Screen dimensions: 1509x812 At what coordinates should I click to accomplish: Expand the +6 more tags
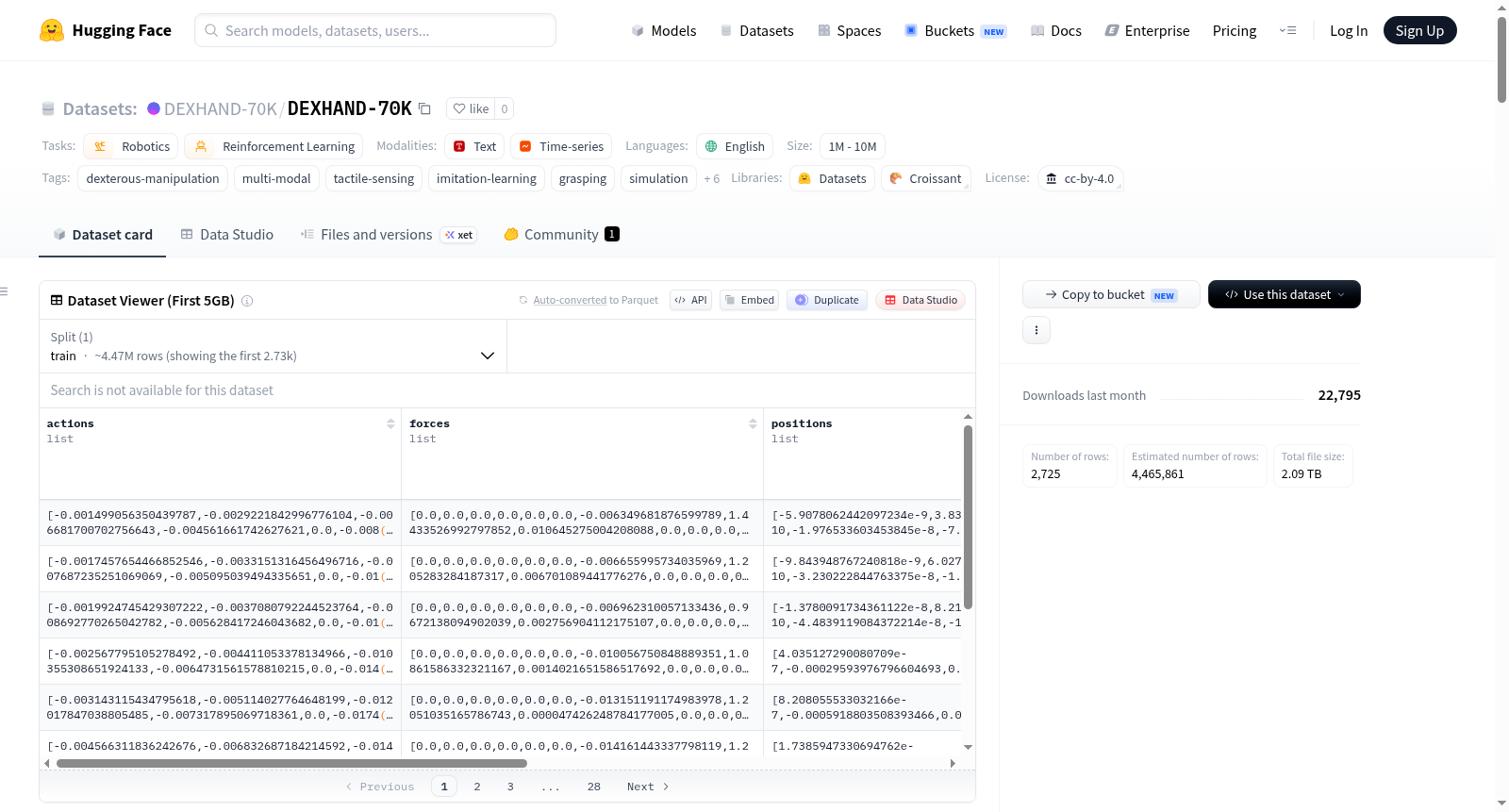coord(711,178)
